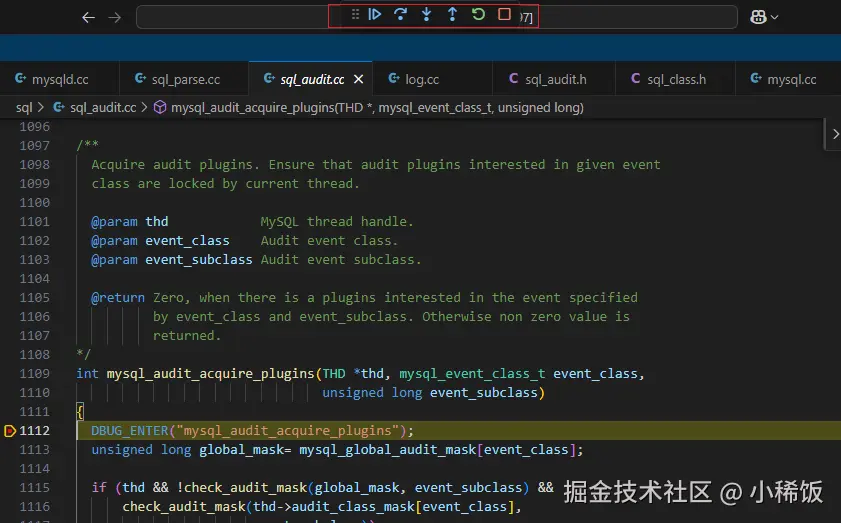This screenshot has height=523, width=841.
Task: Switch to the sql_parse.cc tab
Action: point(185,79)
